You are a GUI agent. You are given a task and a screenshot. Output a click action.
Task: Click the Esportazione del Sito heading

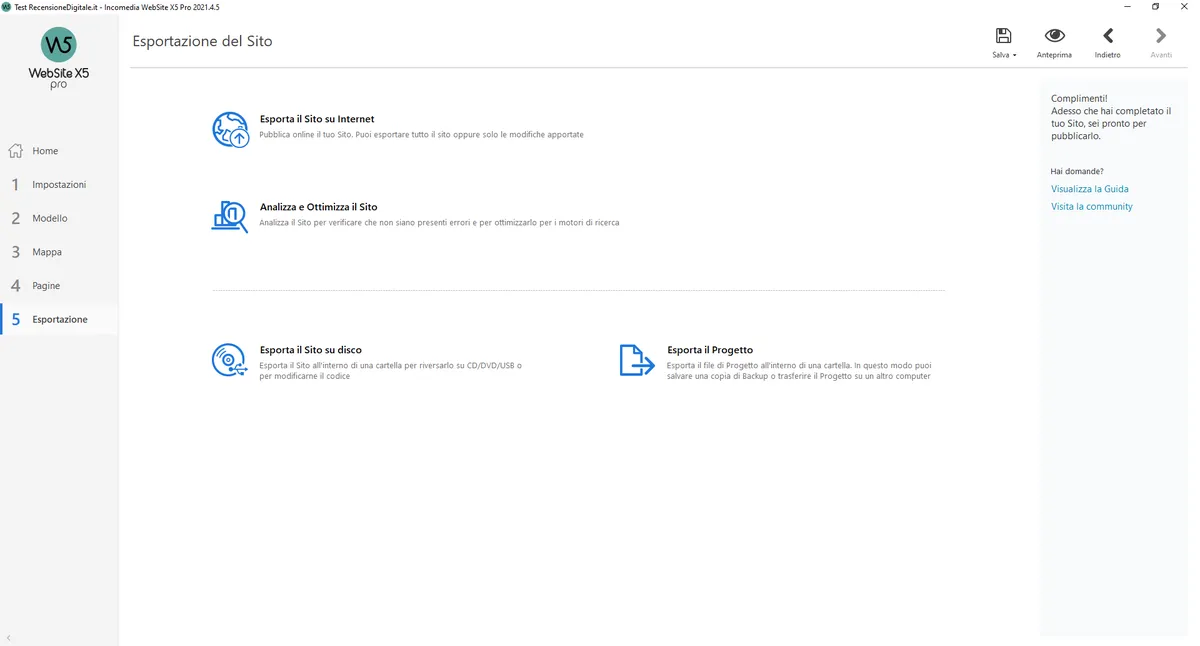[x=202, y=41]
